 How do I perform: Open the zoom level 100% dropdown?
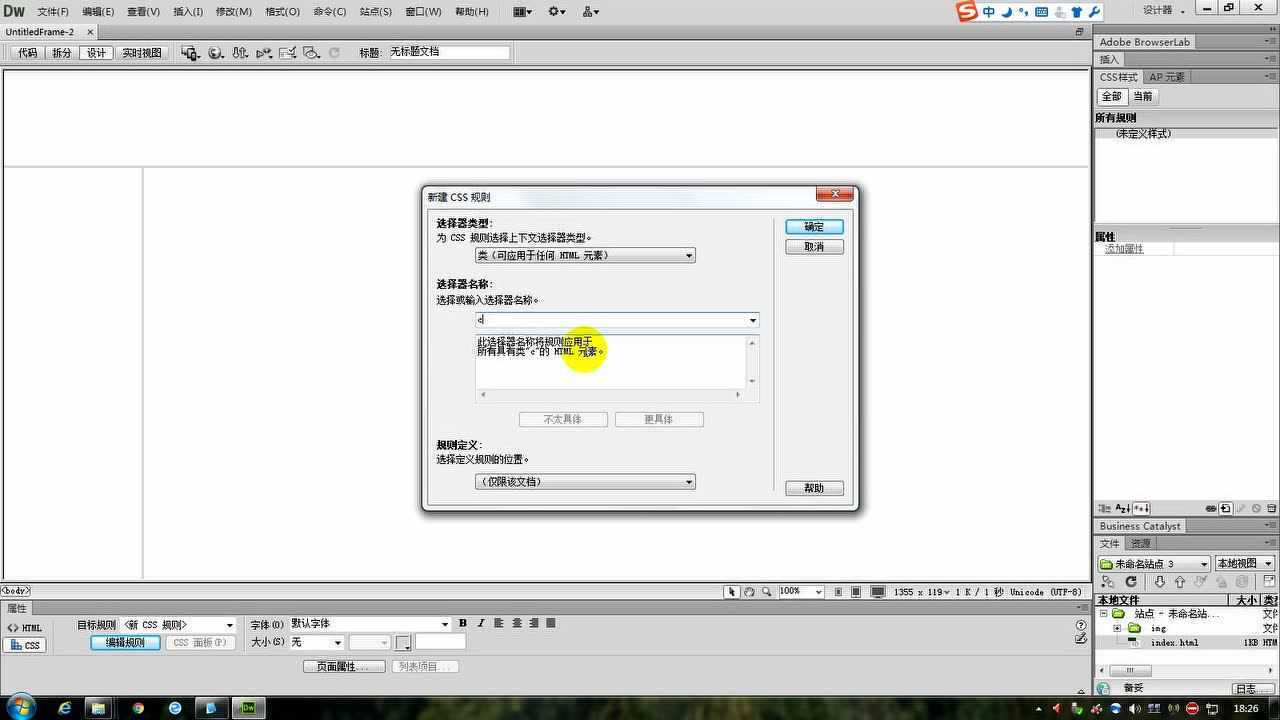pyautogui.click(x=800, y=592)
